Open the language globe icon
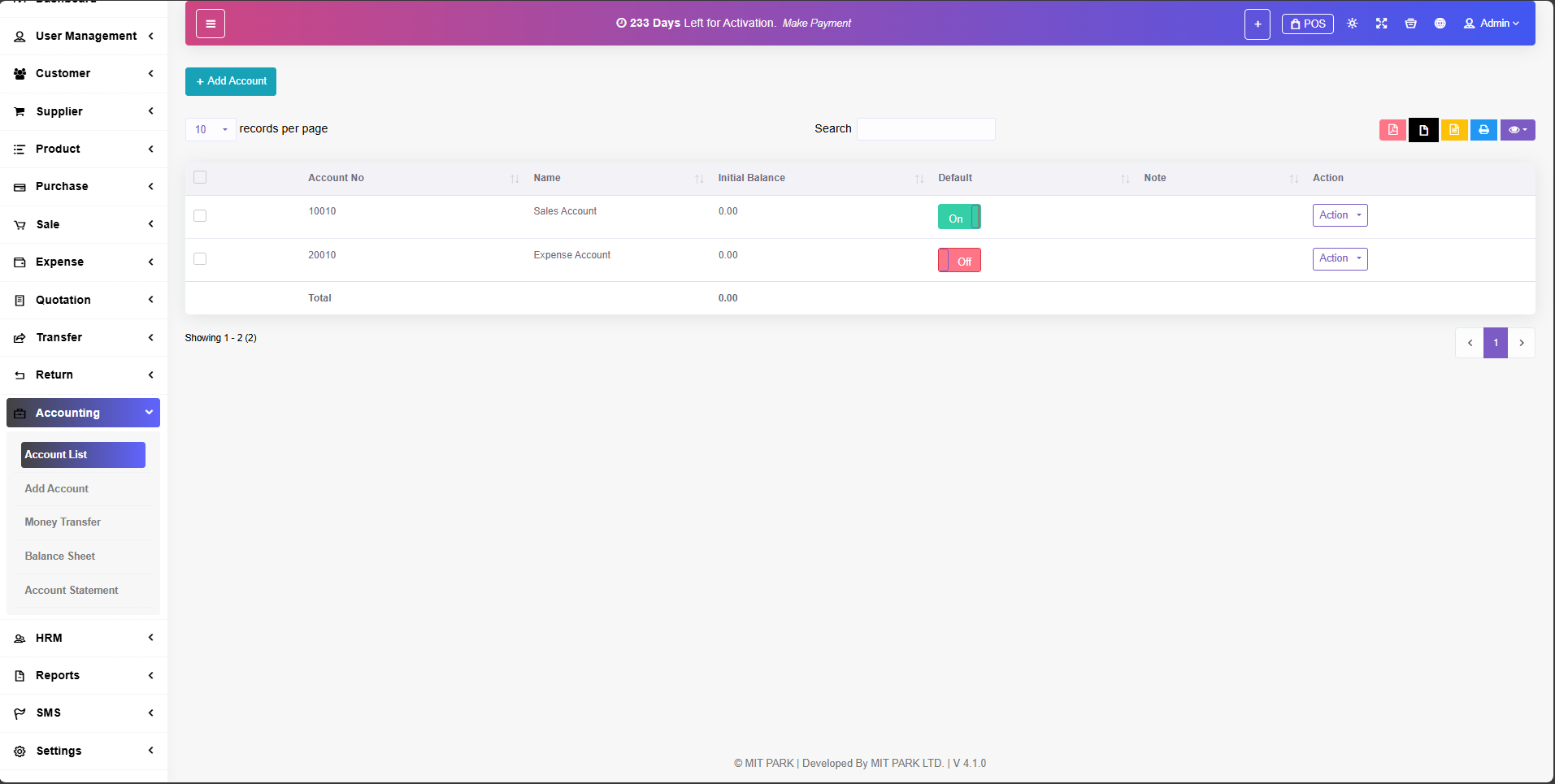 click(1440, 24)
